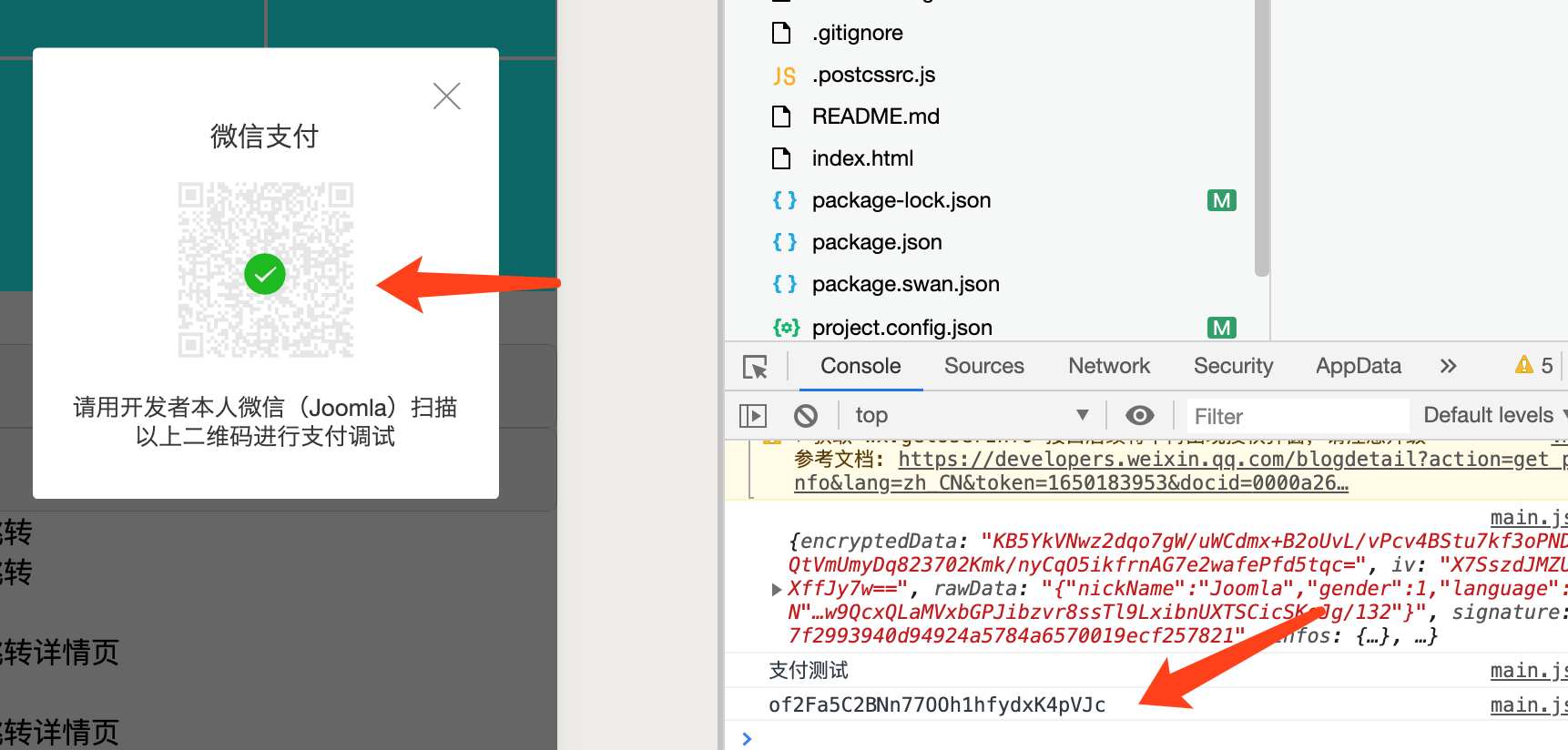Click the file icon next to index.html

pos(781,158)
